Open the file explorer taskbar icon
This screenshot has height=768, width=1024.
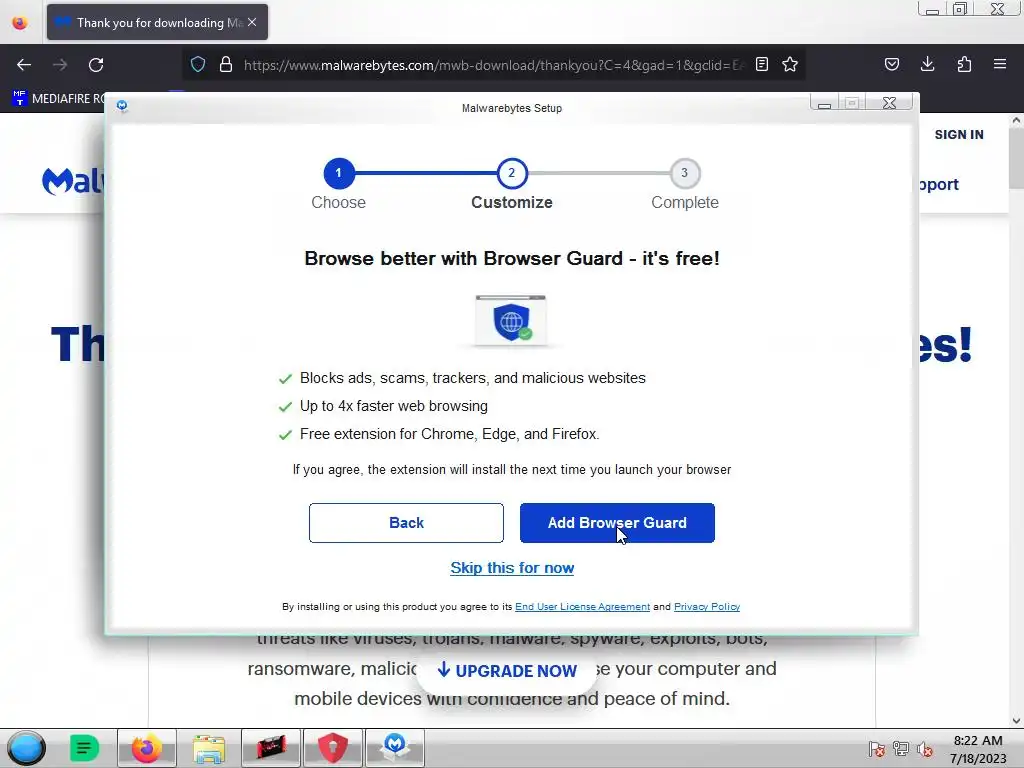(209, 748)
